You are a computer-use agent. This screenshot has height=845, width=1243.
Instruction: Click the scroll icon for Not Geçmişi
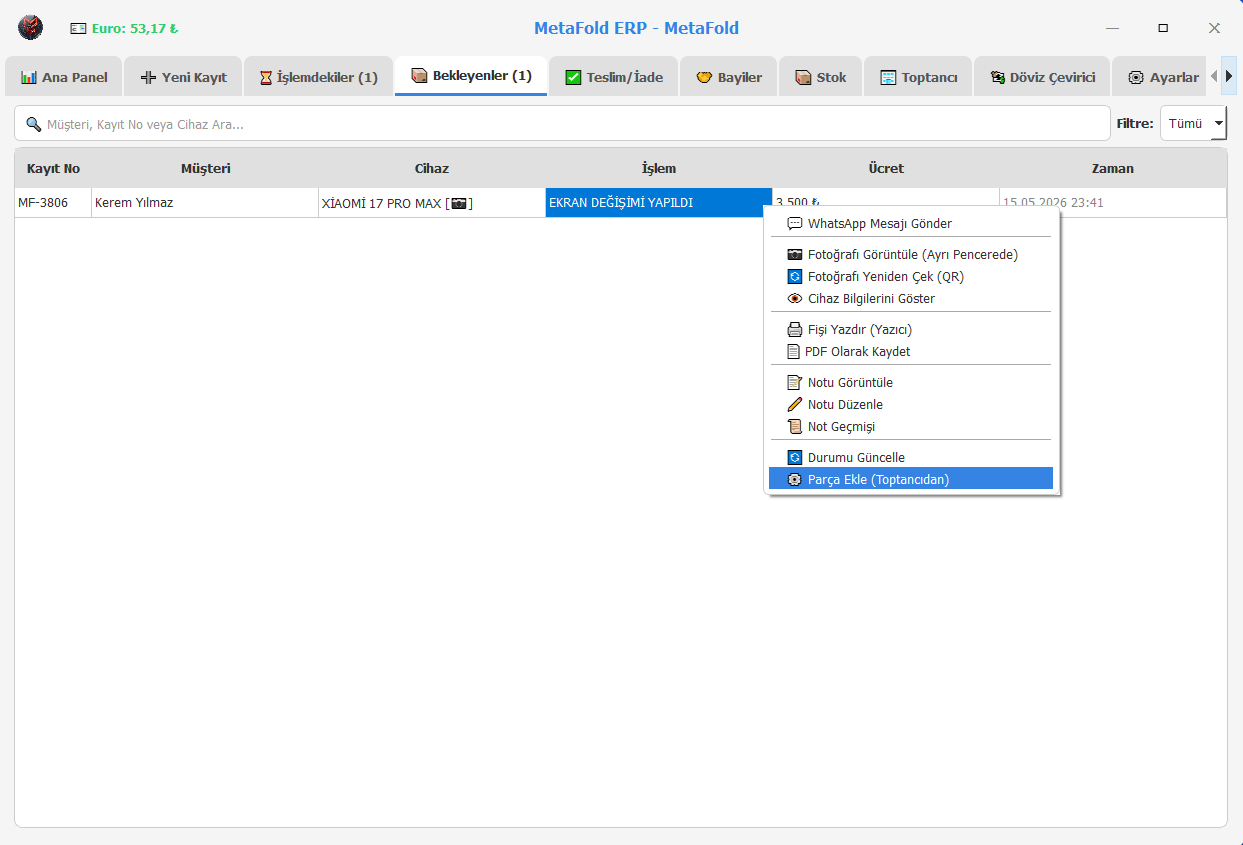point(795,427)
